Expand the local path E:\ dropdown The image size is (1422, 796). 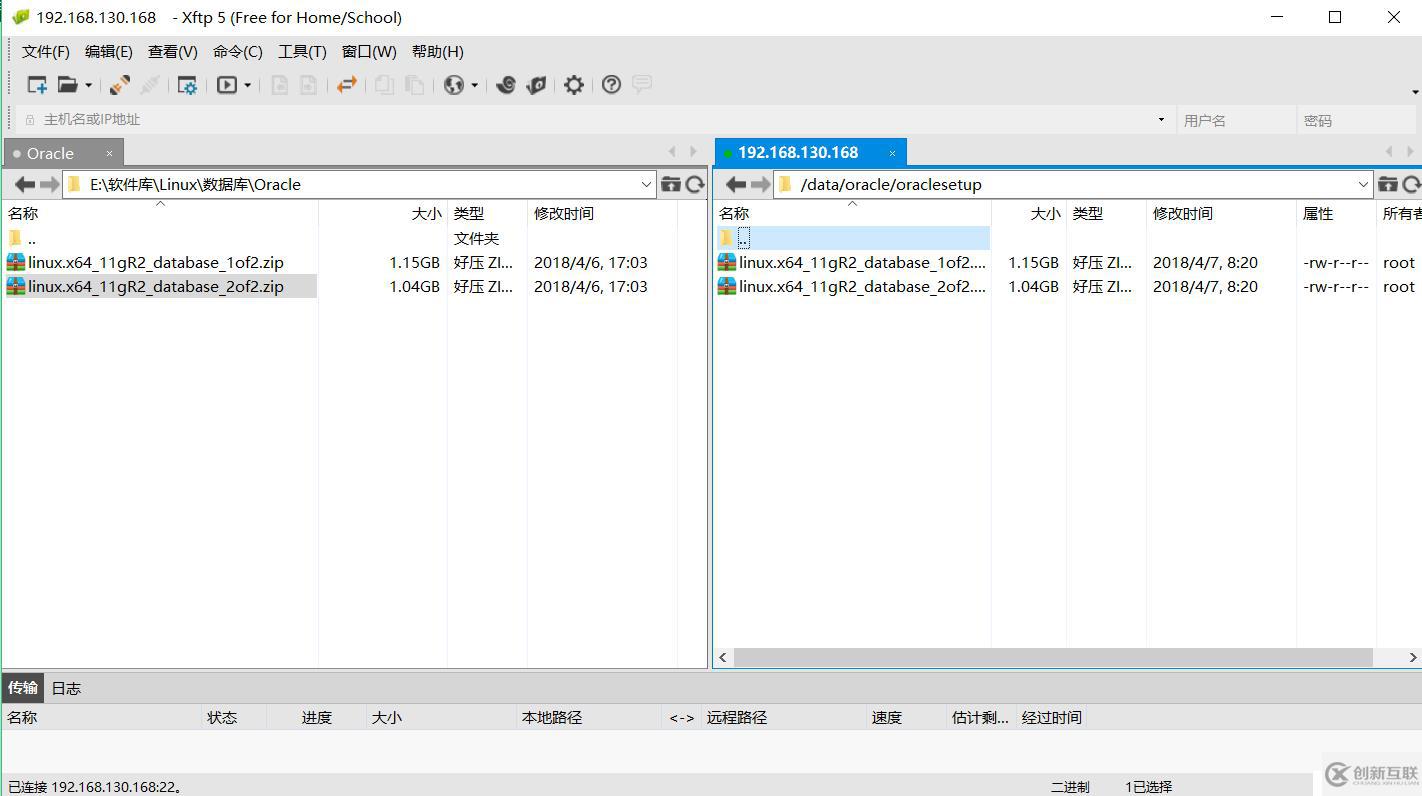coord(646,185)
